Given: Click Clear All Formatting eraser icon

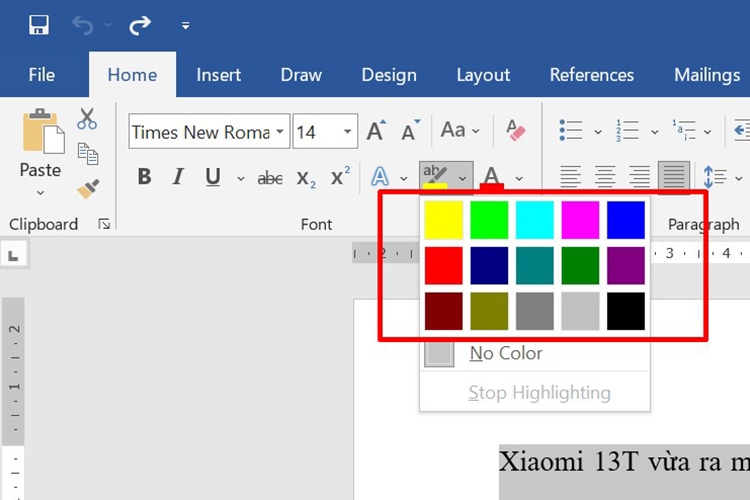Looking at the screenshot, I should tap(515, 130).
